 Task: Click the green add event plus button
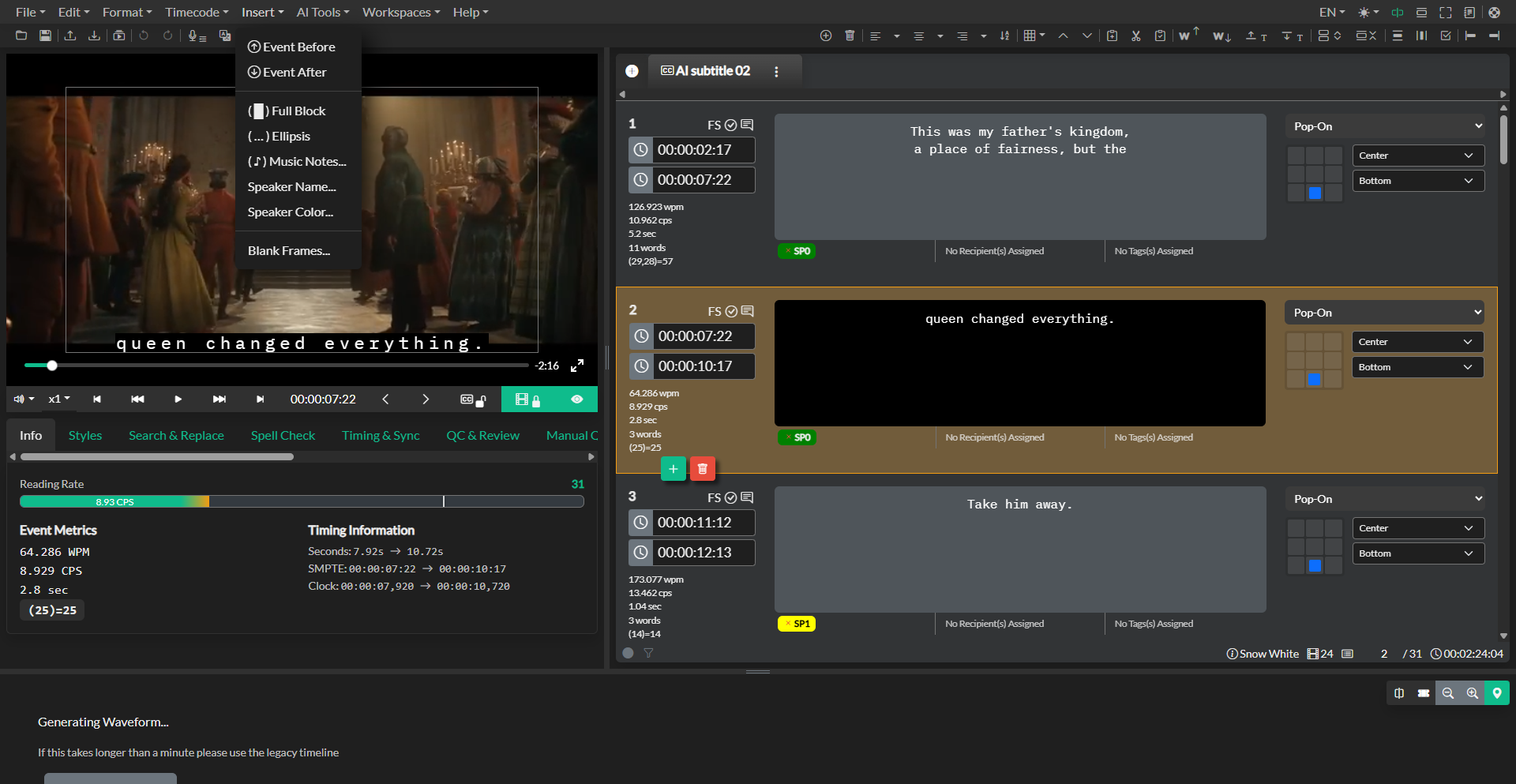(x=673, y=469)
